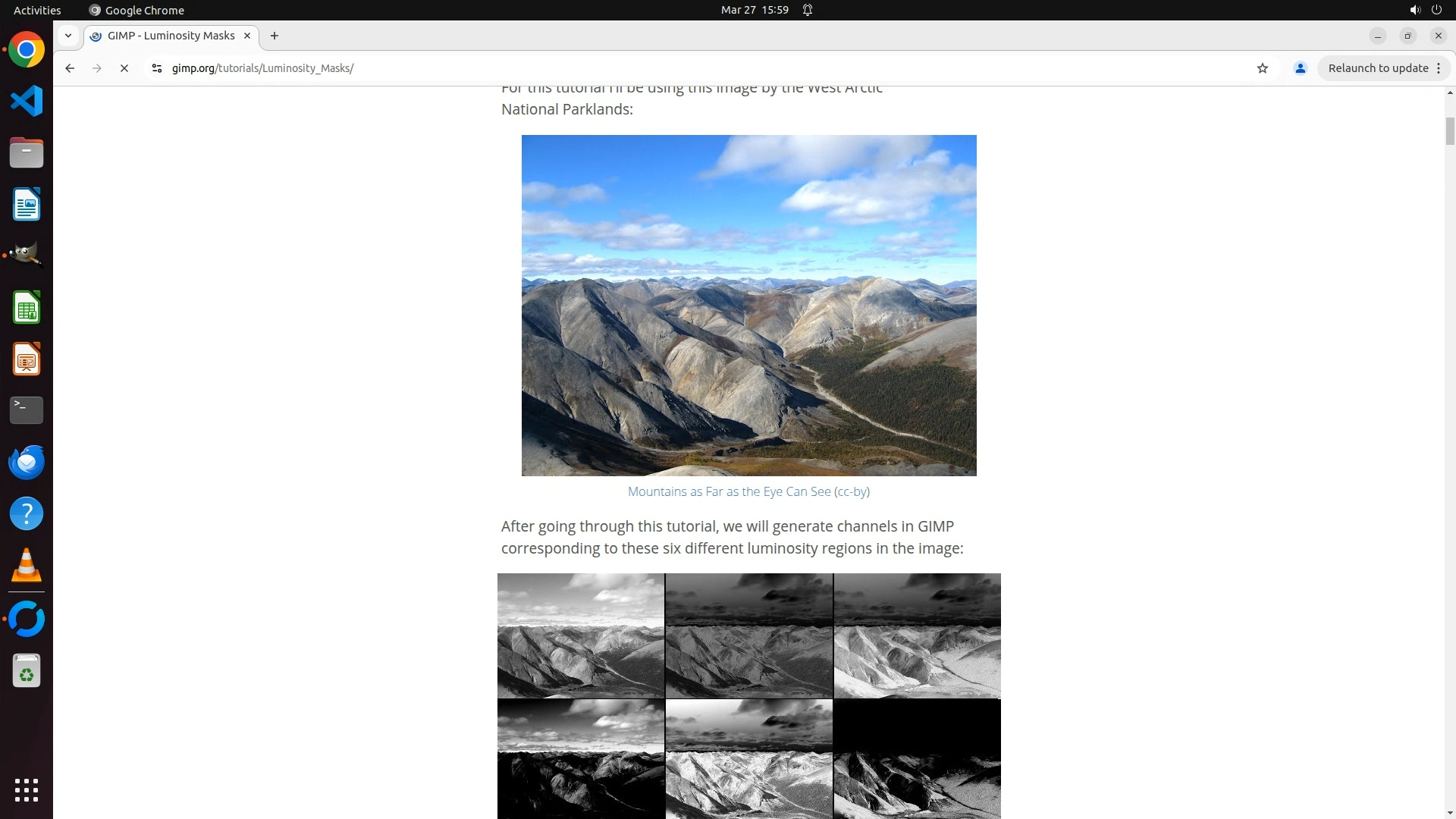This screenshot has height=819, width=1456.
Task: Expand the tab search dropdown
Action: click(68, 36)
